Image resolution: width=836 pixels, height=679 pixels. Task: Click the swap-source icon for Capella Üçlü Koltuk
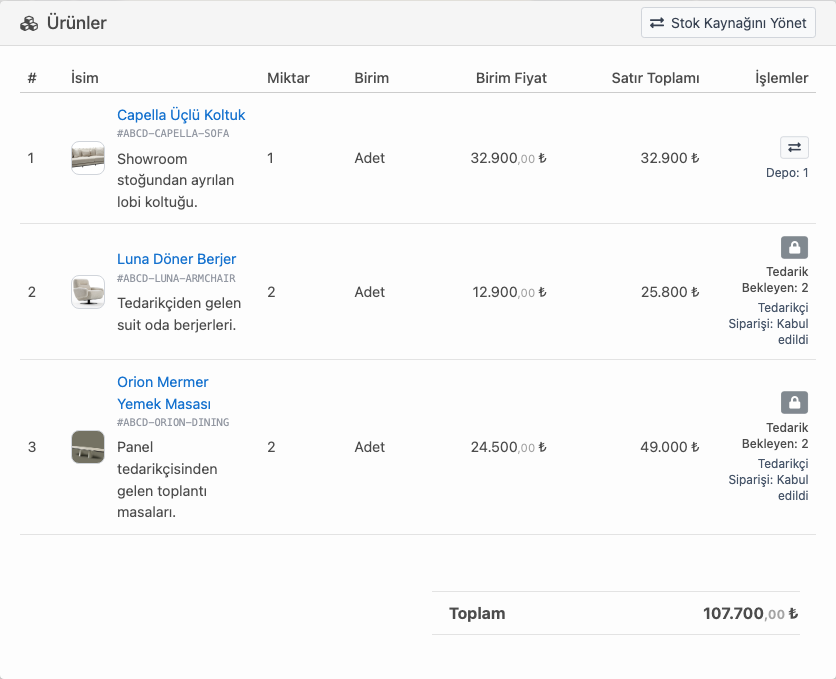point(794,148)
